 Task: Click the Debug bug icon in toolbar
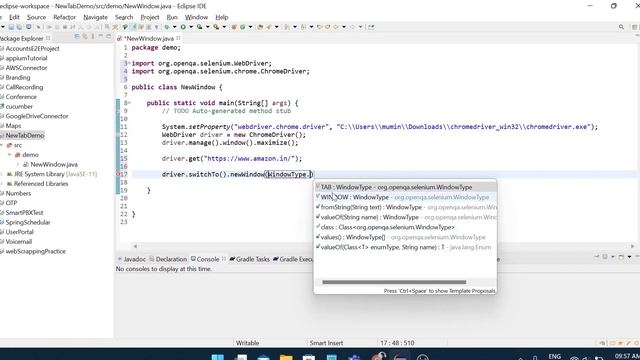pos(167,27)
